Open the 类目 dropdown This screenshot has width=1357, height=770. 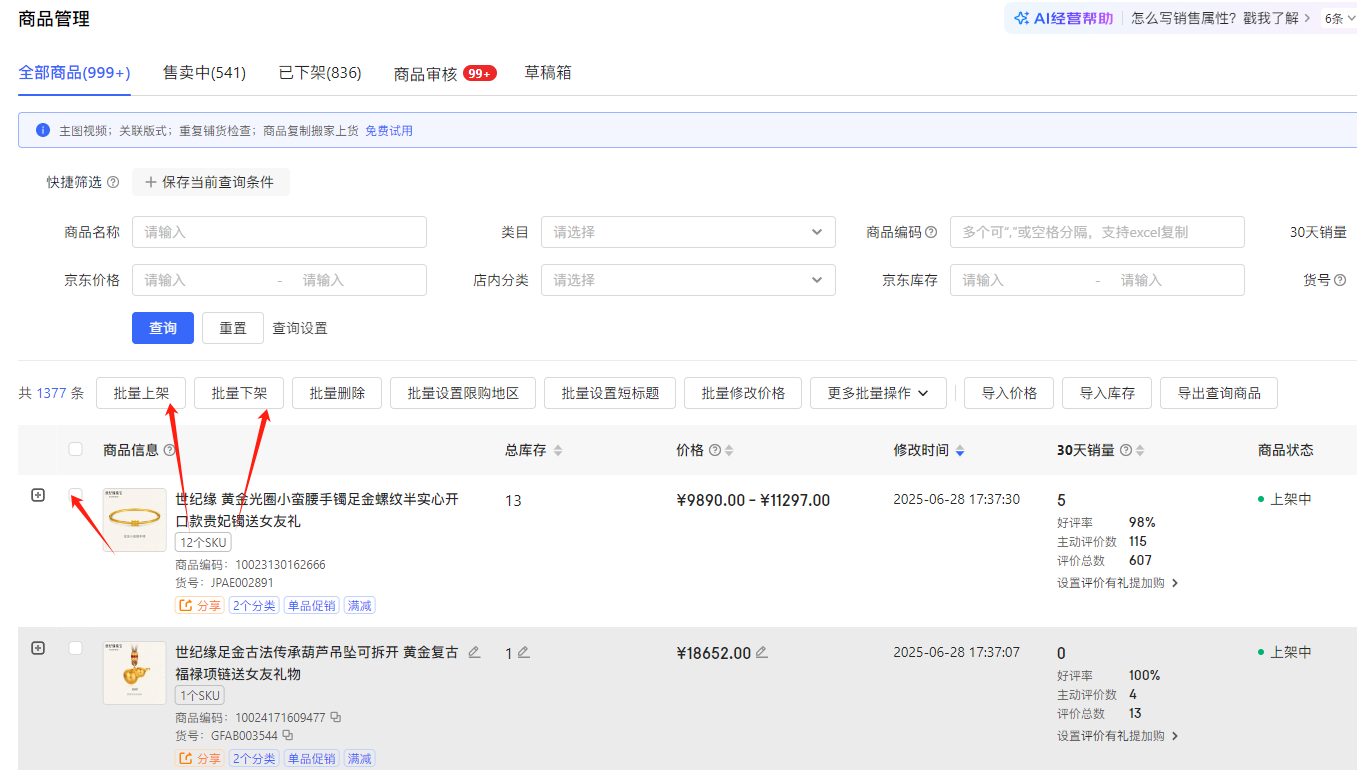coord(688,232)
